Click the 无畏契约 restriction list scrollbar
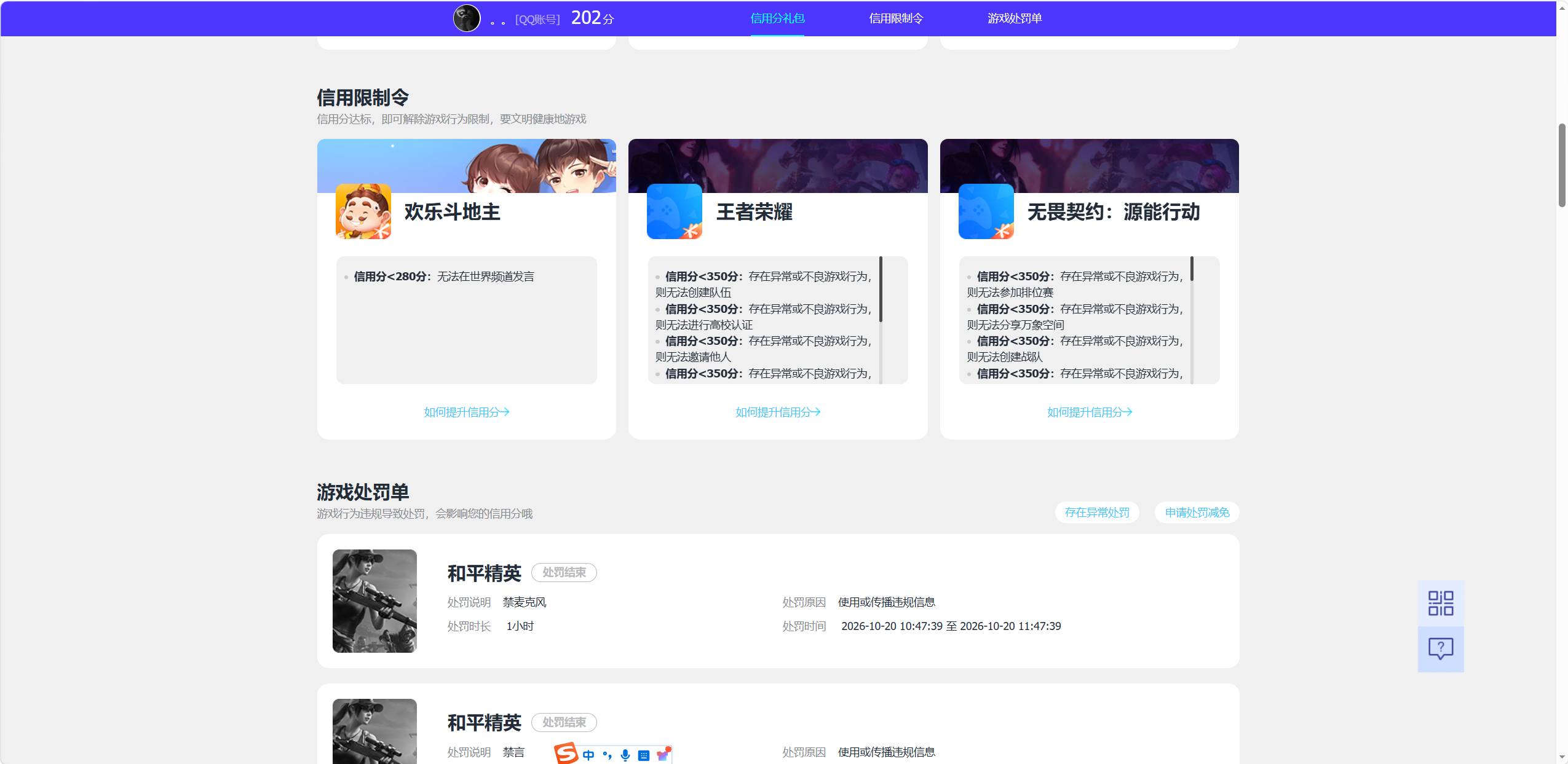1568x764 pixels. (x=1192, y=269)
